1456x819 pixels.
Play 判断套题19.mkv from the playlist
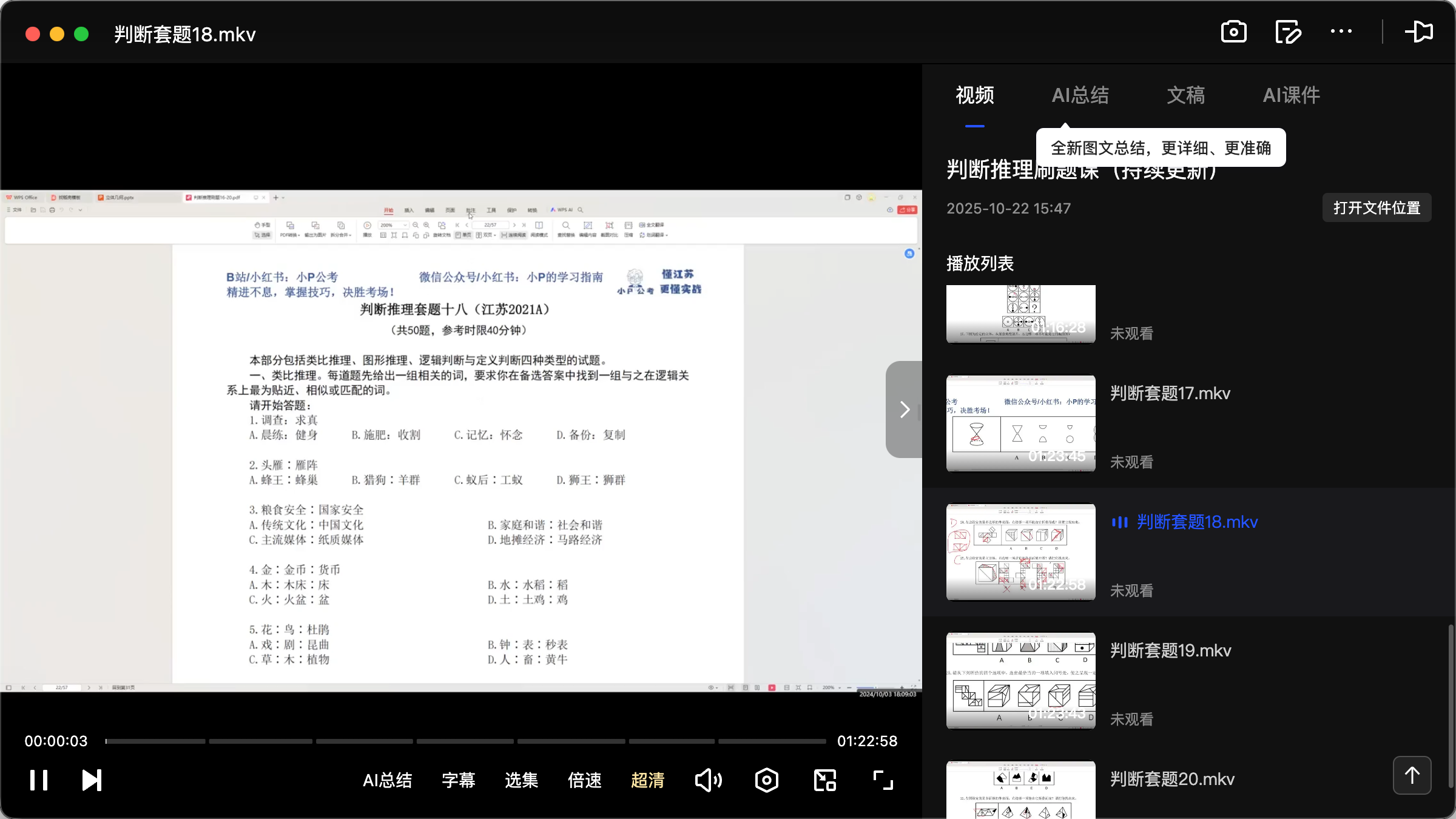1170,650
